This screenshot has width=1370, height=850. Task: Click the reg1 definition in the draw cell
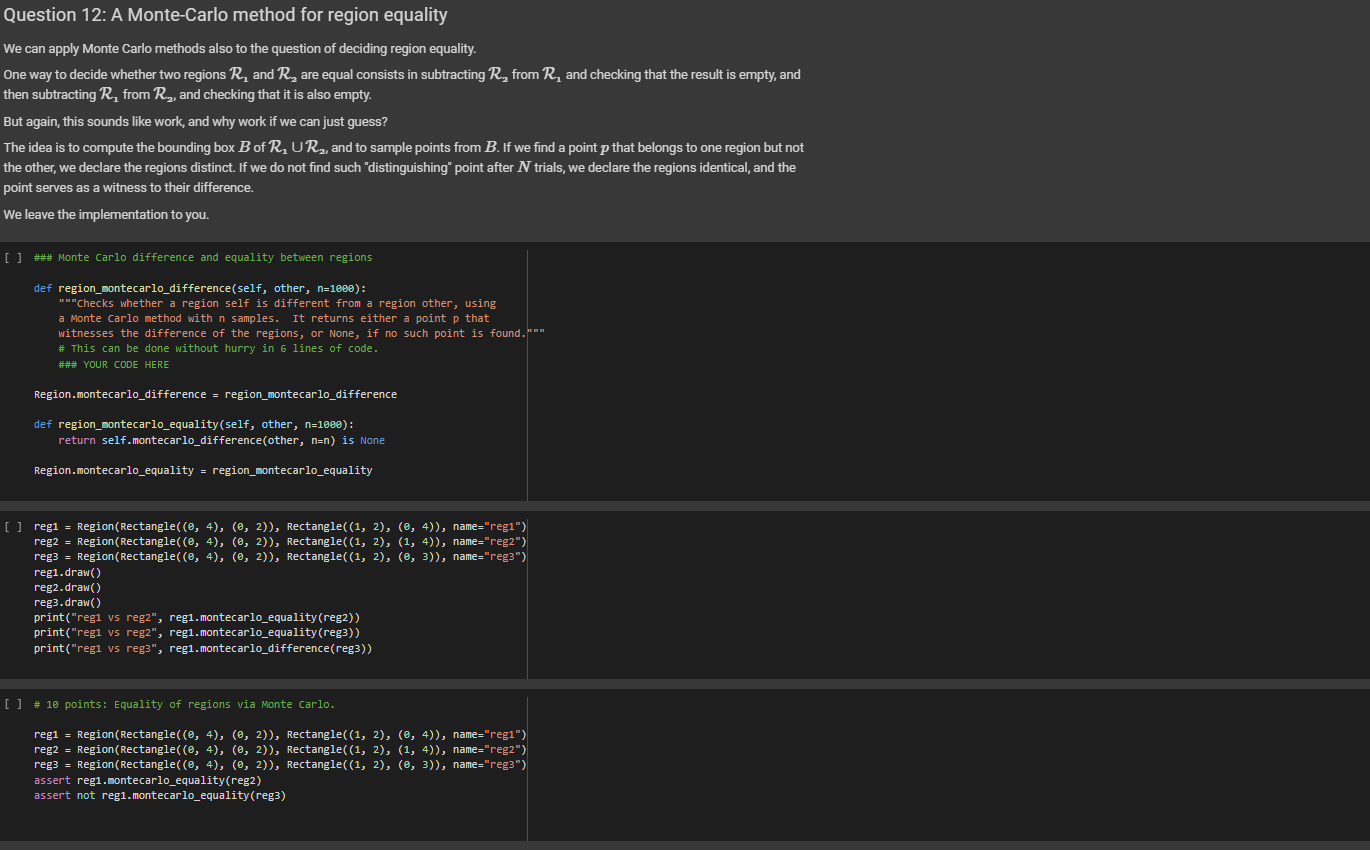tap(280, 526)
